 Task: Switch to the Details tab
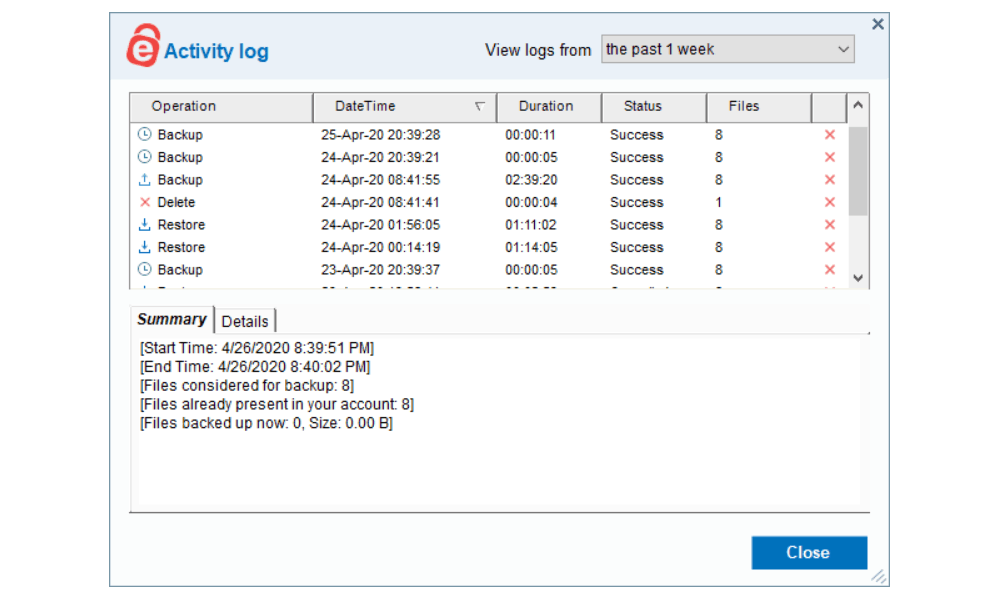[x=245, y=321]
